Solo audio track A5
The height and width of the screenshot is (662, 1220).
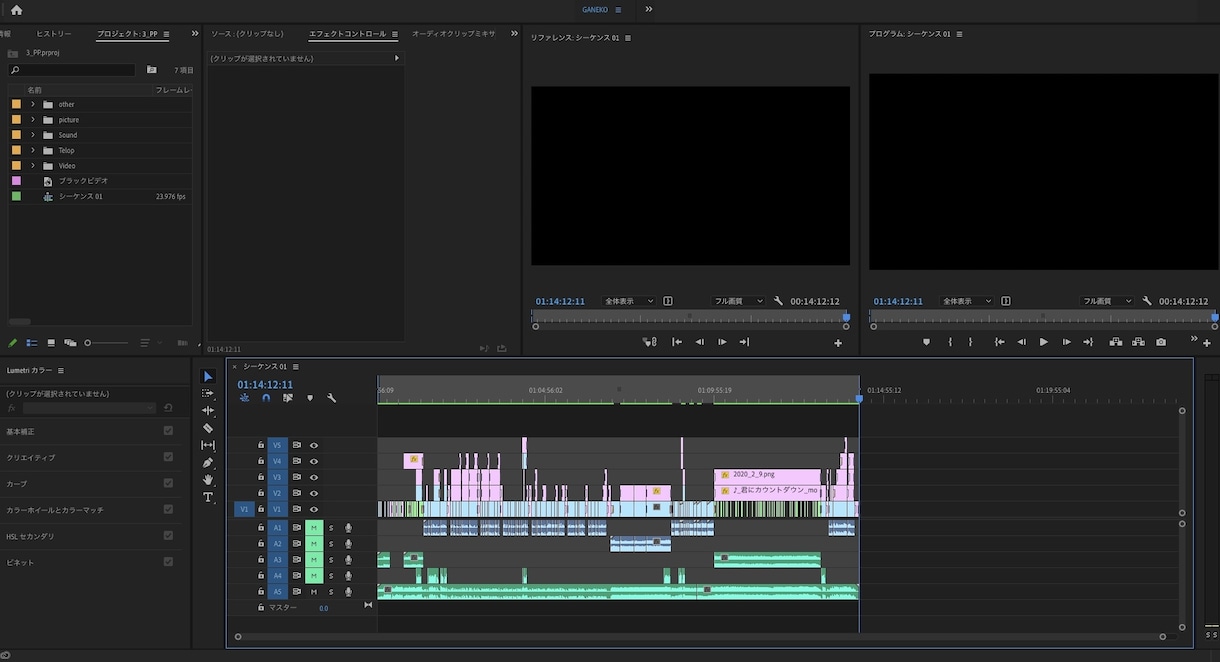tap(331, 592)
